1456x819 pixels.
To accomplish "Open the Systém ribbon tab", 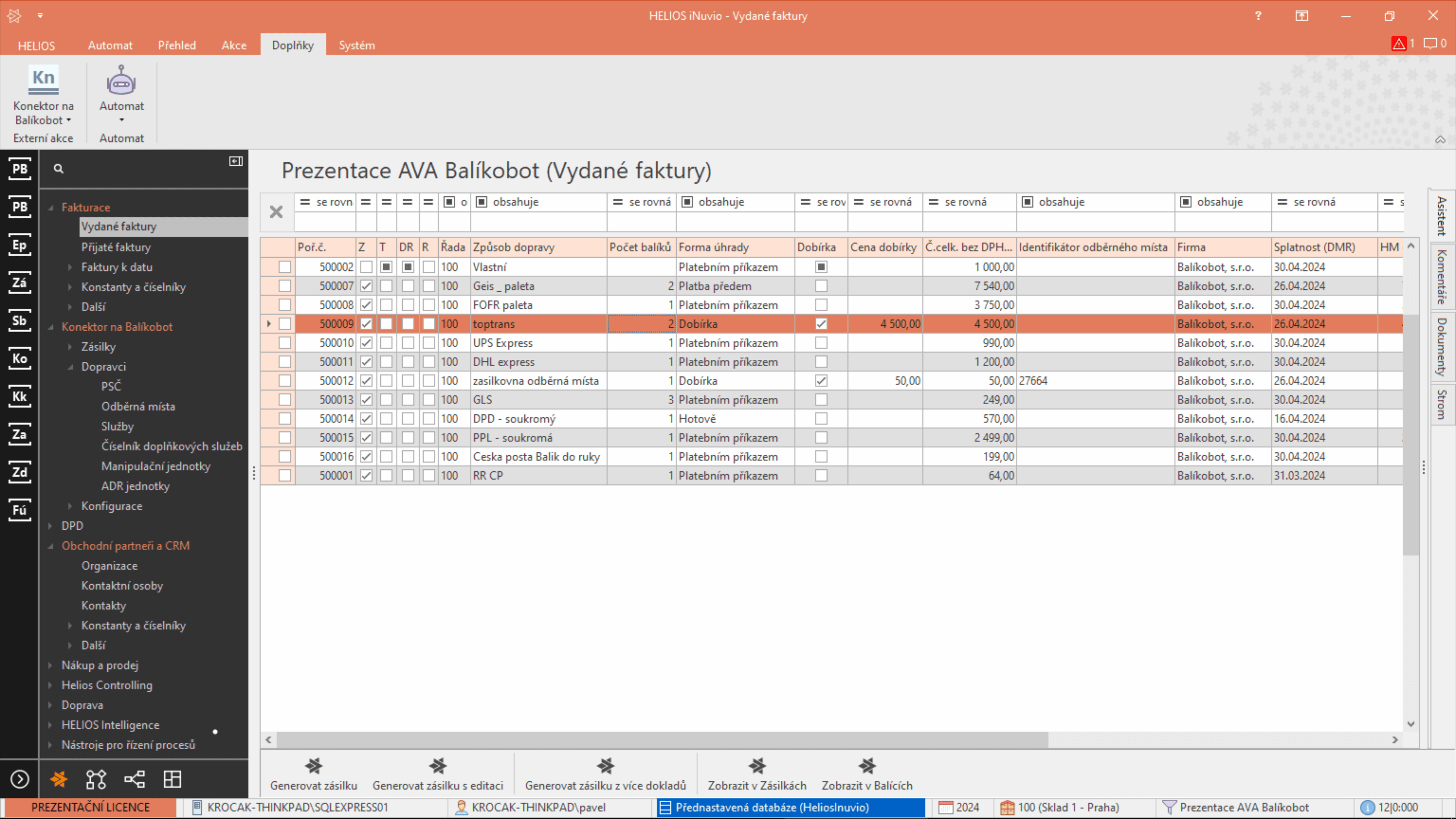I will point(357,45).
